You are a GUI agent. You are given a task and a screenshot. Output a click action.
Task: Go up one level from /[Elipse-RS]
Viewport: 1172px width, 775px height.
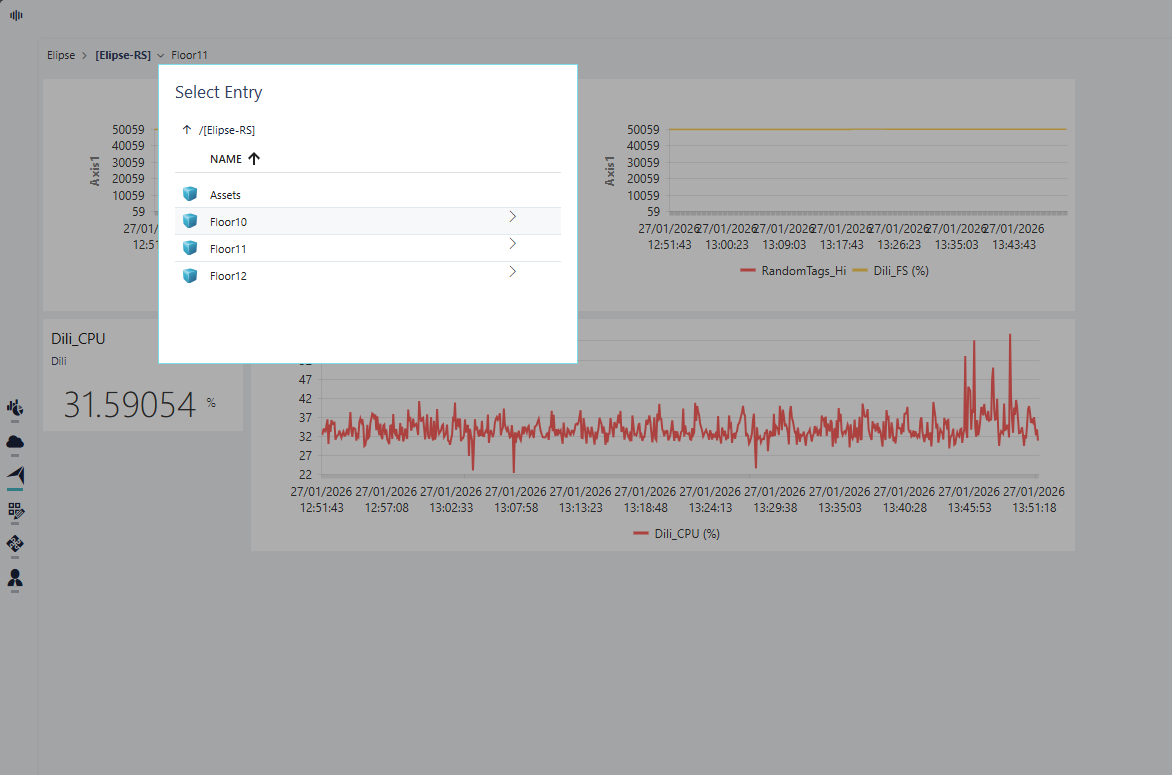tap(186, 130)
